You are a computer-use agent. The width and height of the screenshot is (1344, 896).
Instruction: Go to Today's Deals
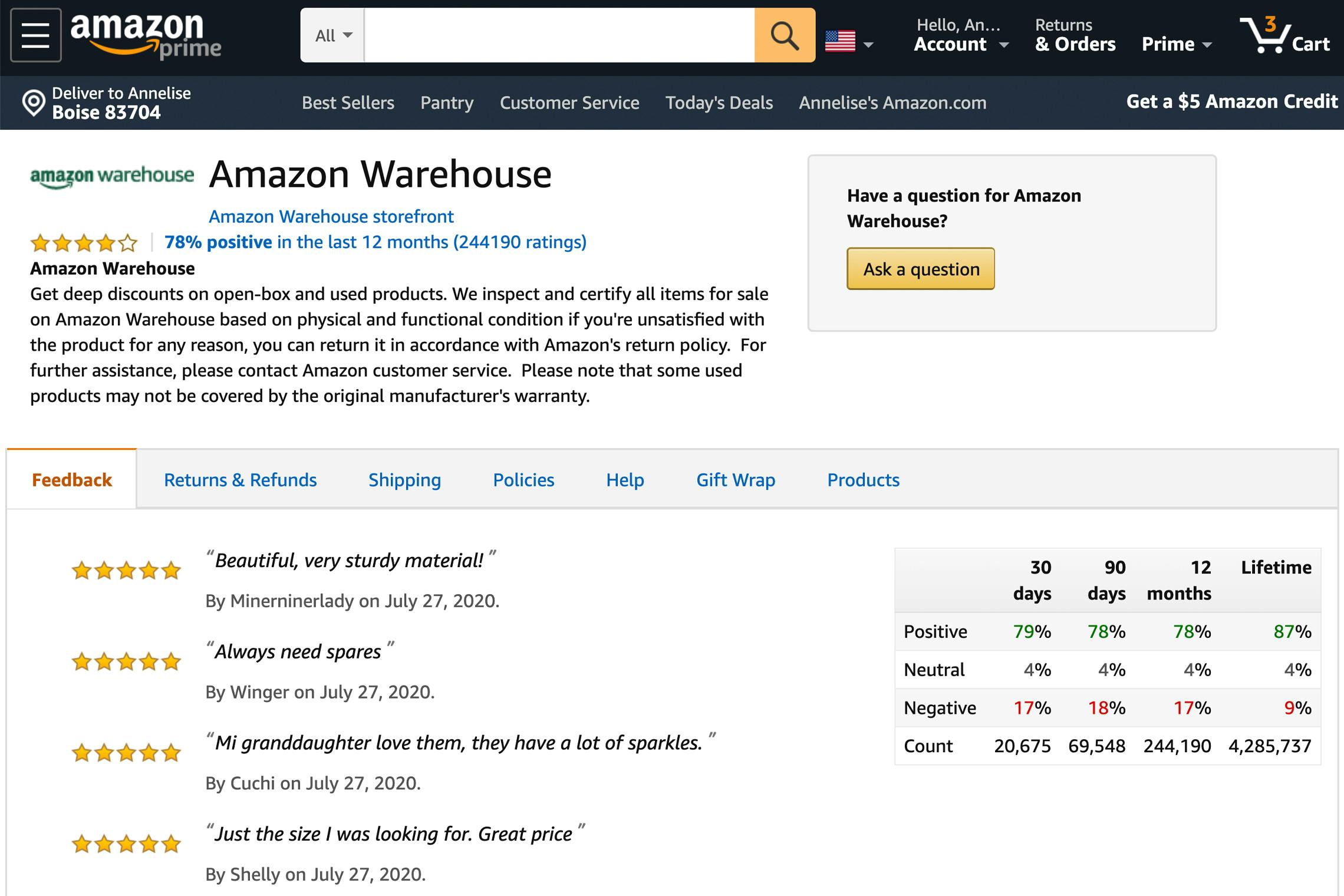coord(719,102)
